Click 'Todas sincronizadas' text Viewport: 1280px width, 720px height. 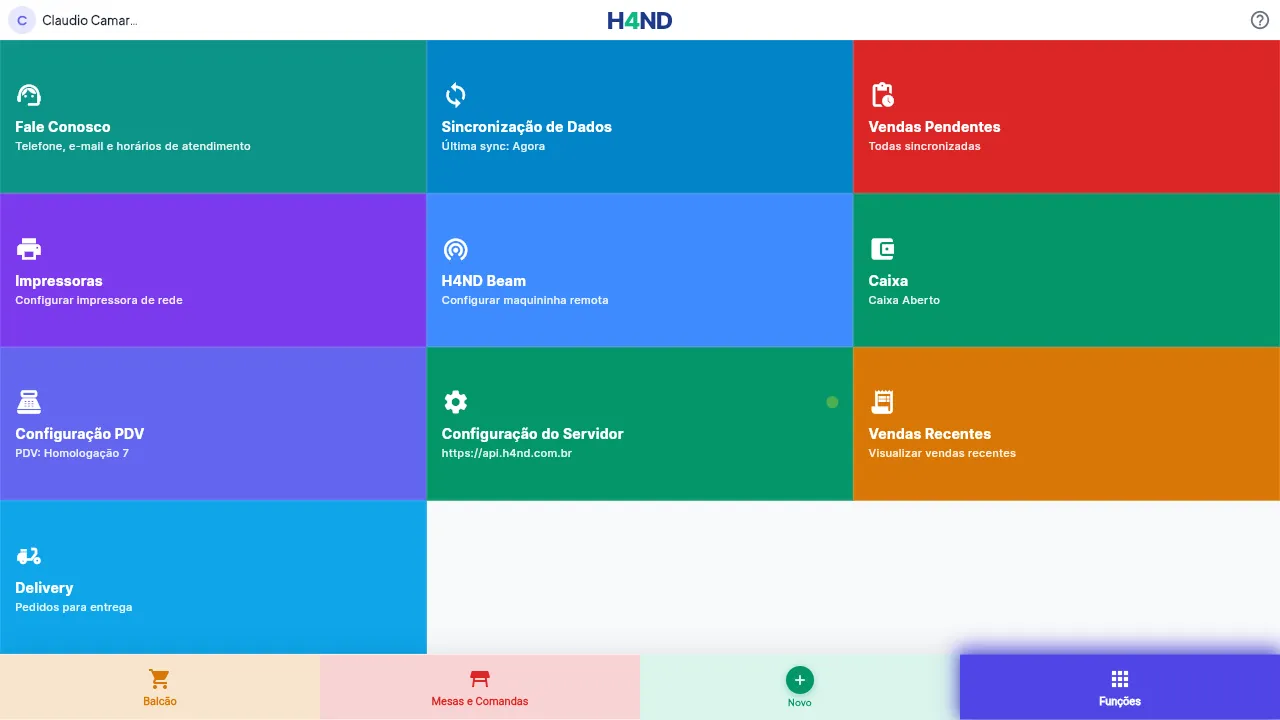pos(924,146)
